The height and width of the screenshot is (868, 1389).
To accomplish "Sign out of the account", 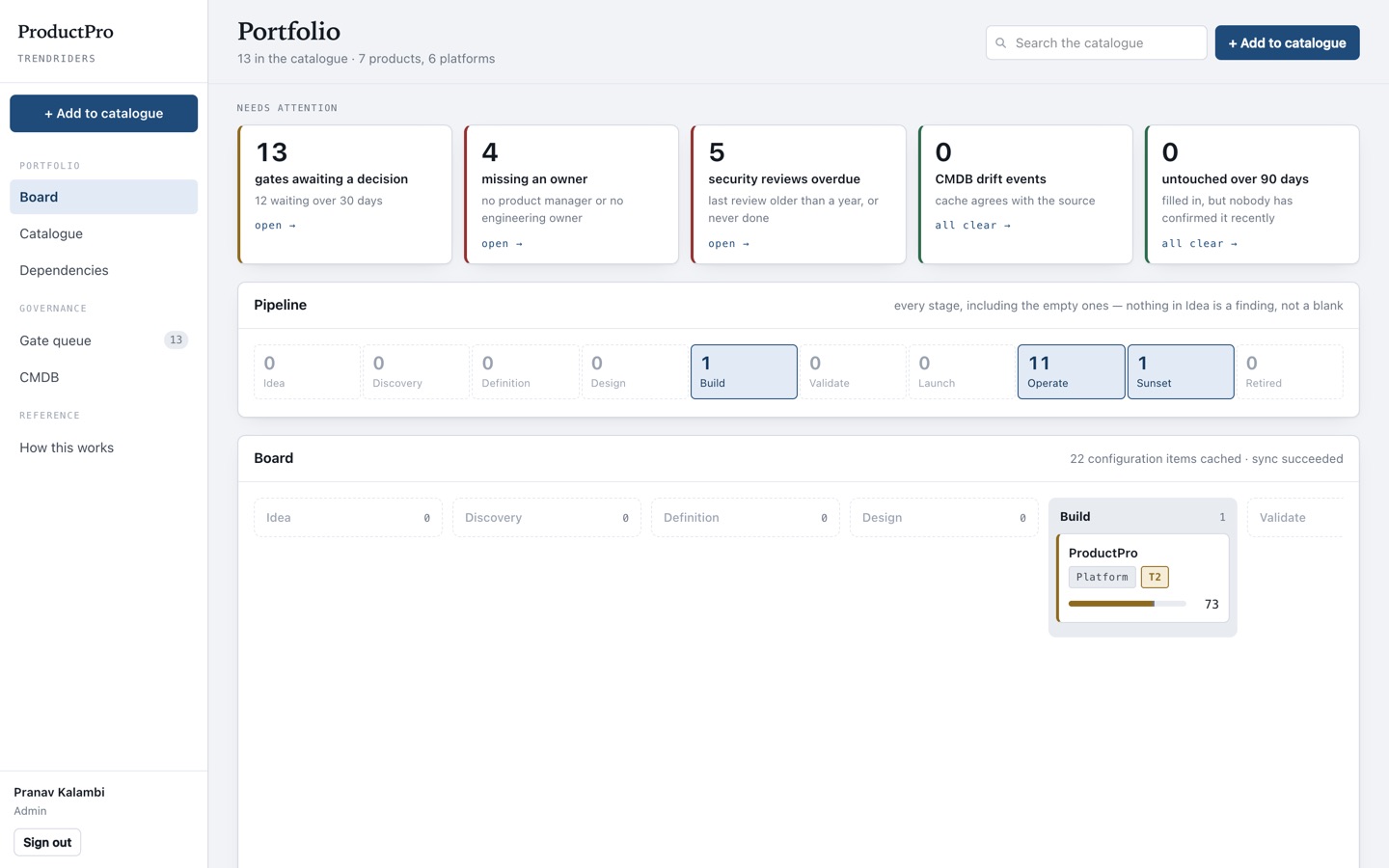I will (x=47, y=842).
